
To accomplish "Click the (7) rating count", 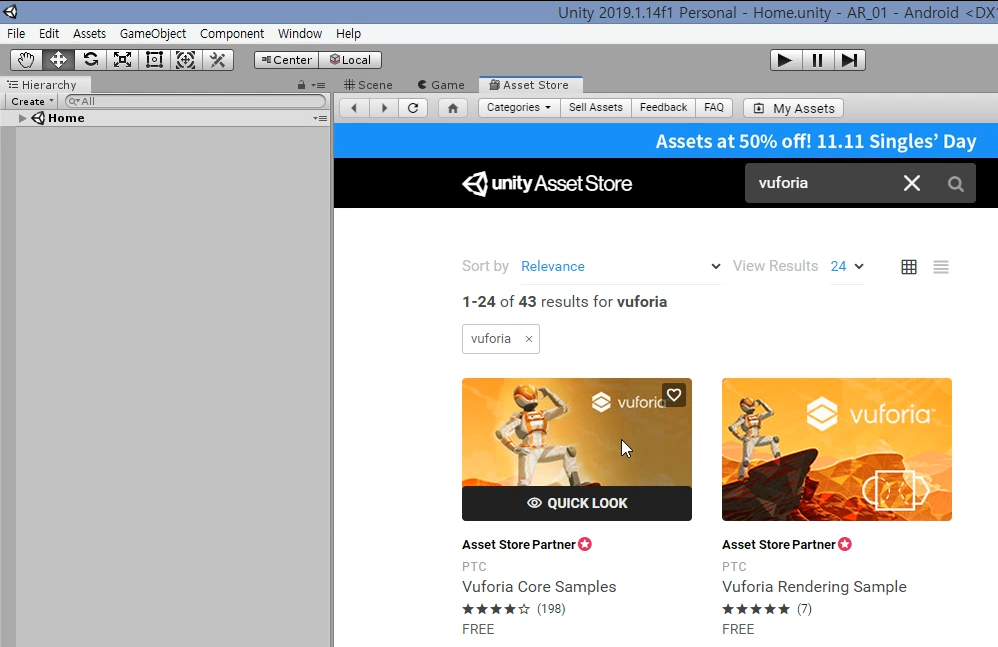I will point(805,609).
